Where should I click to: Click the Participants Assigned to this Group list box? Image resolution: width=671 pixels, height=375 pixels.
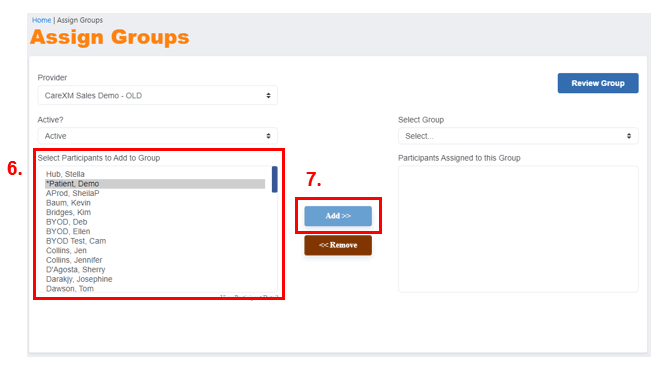(518, 229)
